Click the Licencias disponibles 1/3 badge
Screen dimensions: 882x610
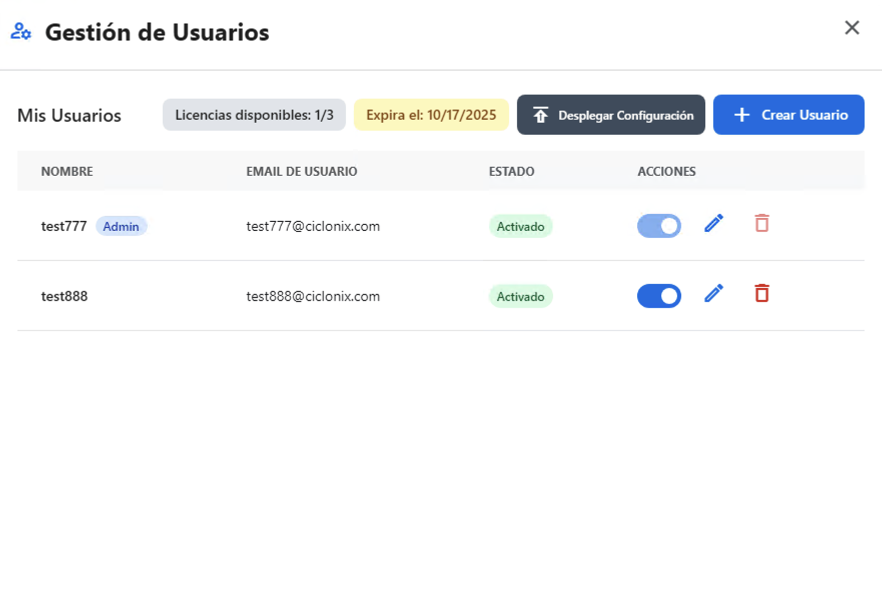tap(254, 115)
